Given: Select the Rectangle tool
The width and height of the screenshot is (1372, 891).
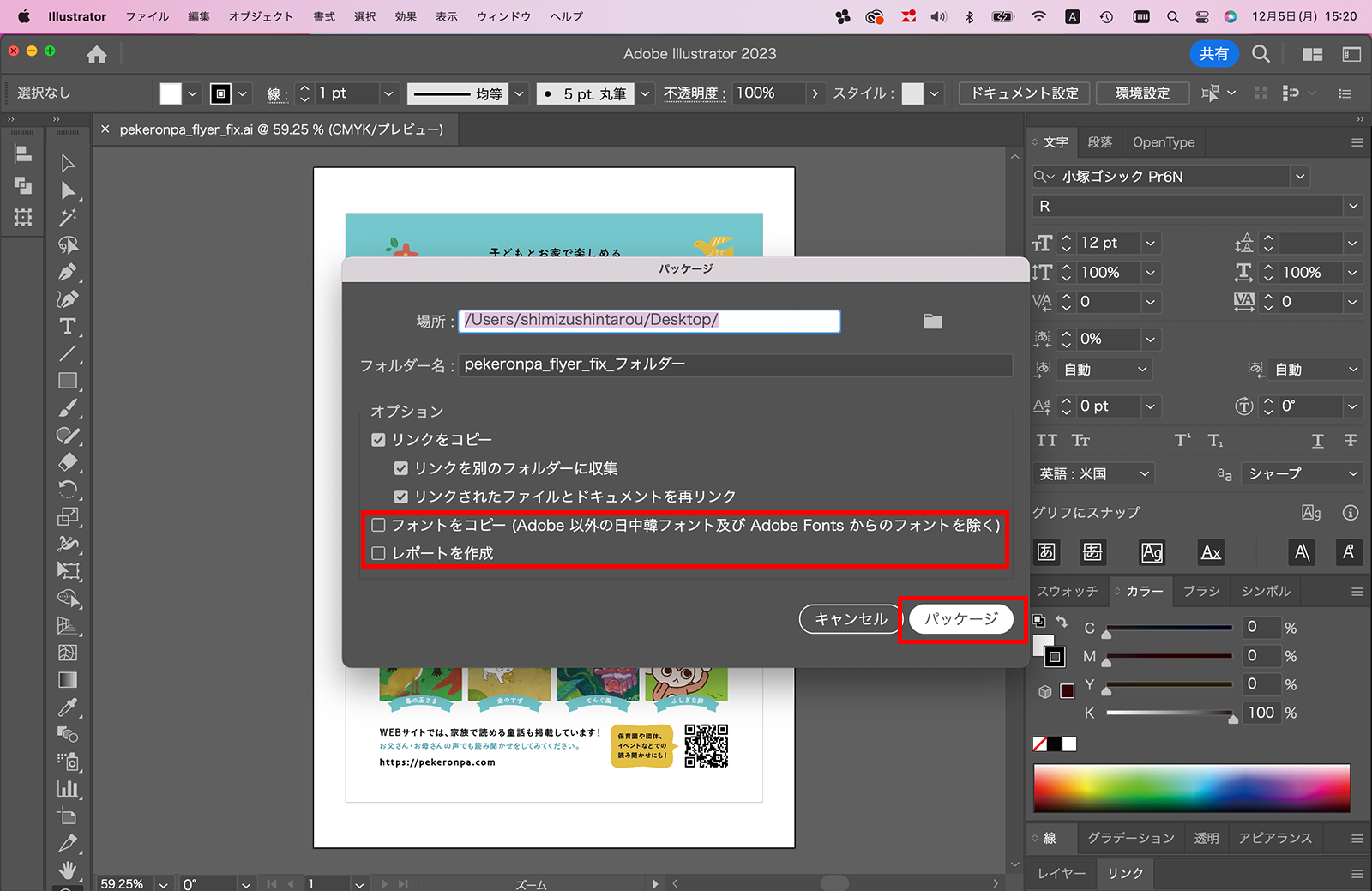Looking at the screenshot, I should coord(69,381).
